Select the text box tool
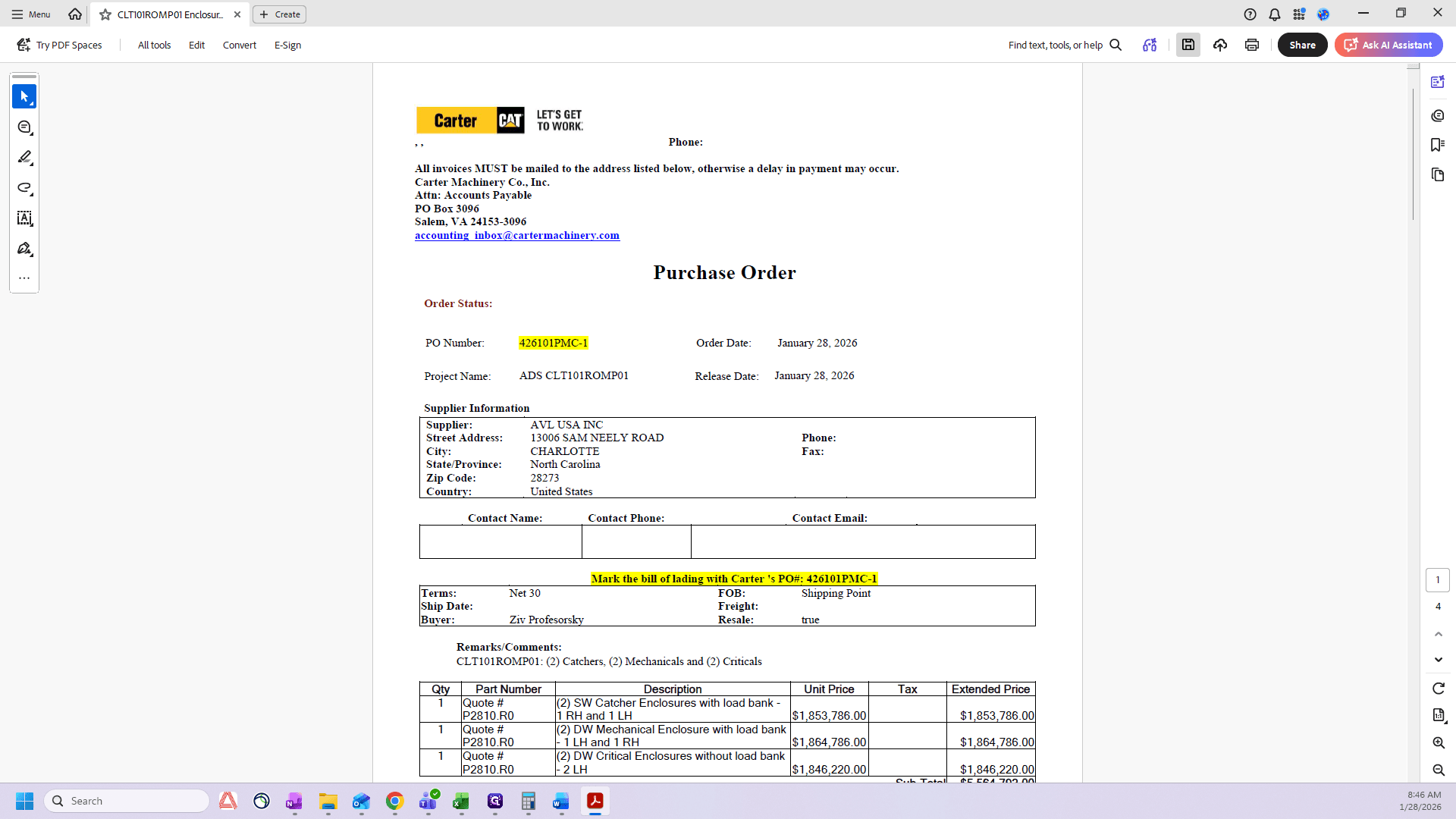The height and width of the screenshot is (819, 1456). pyautogui.click(x=24, y=218)
